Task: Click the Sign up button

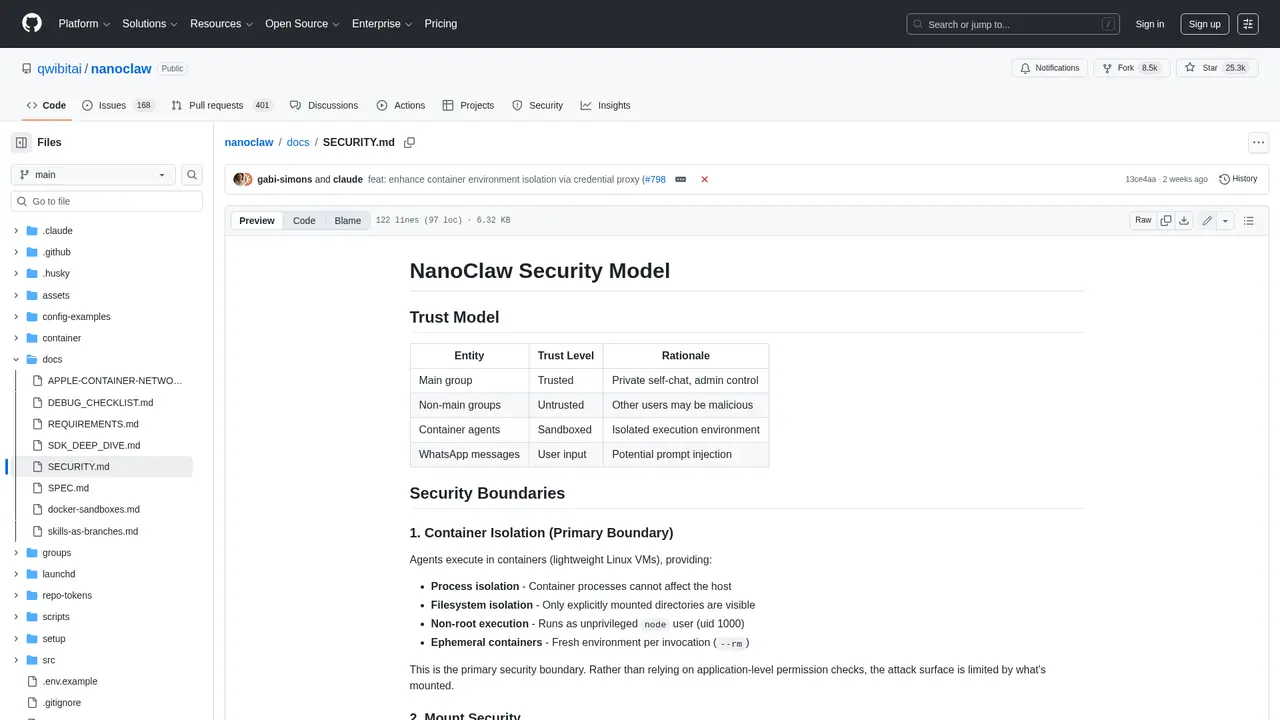Action: [x=1204, y=24]
